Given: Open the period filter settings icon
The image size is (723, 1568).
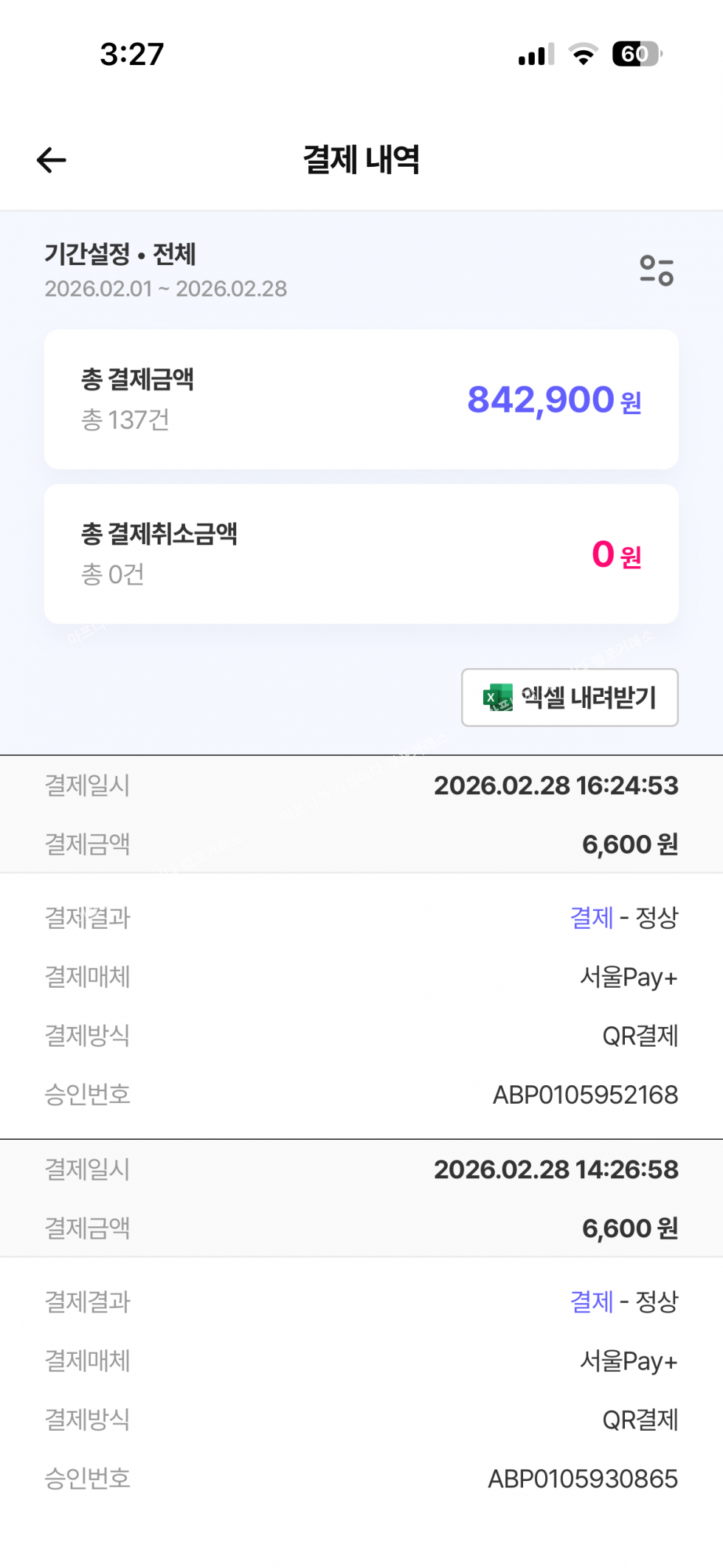Looking at the screenshot, I should click(657, 270).
